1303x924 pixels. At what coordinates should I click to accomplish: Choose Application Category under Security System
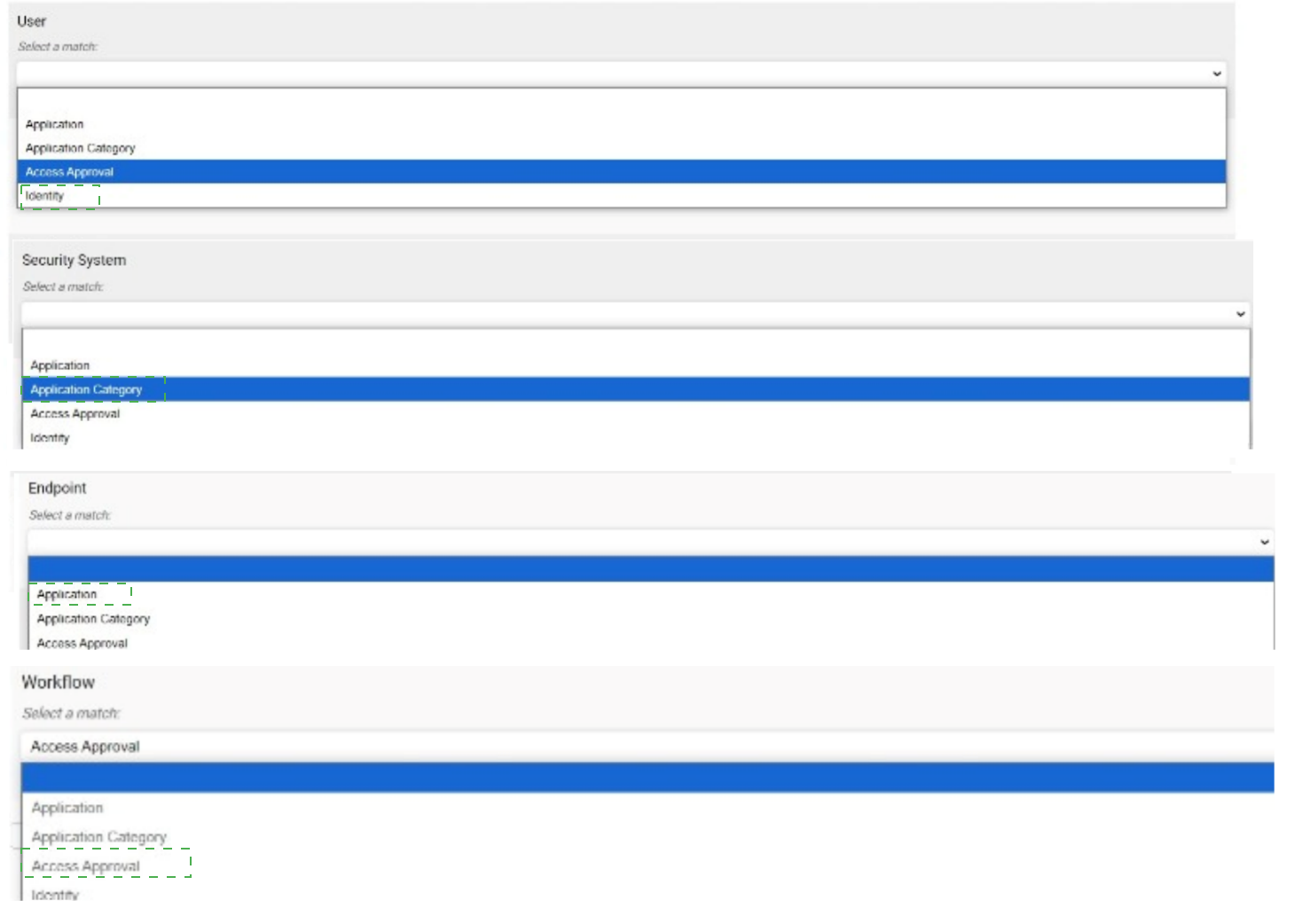click(x=636, y=389)
